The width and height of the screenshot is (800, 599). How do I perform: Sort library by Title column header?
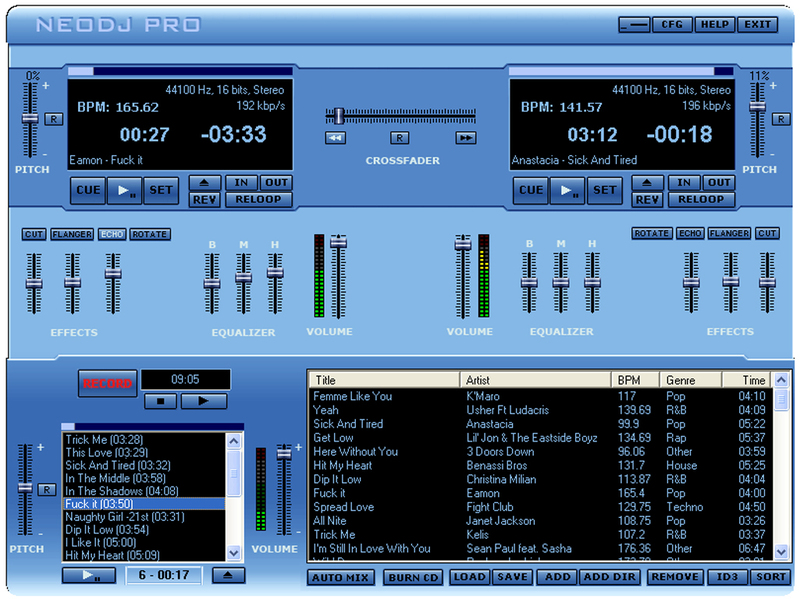384,380
